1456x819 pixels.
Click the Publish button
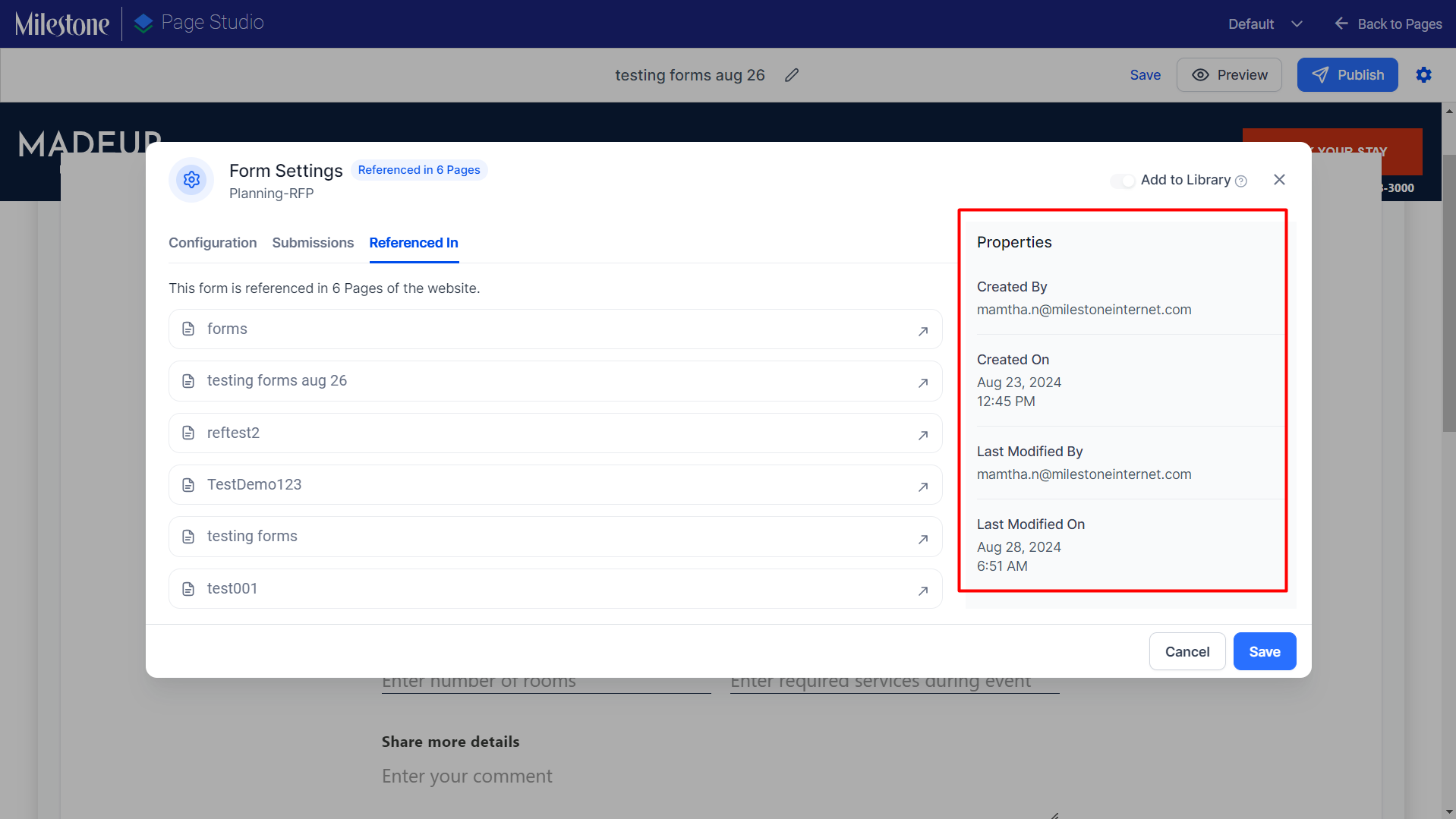pos(1347,75)
